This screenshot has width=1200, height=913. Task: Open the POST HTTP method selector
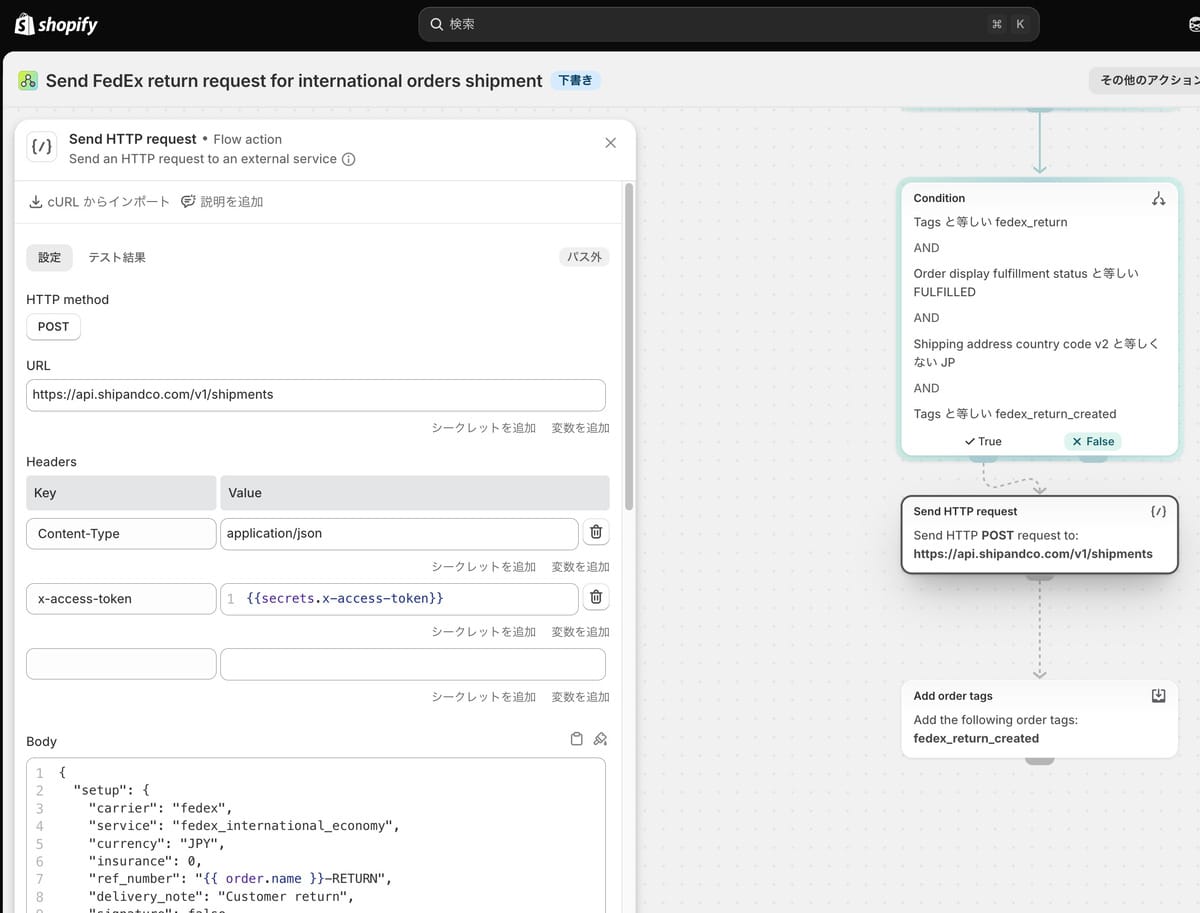point(54,327)
